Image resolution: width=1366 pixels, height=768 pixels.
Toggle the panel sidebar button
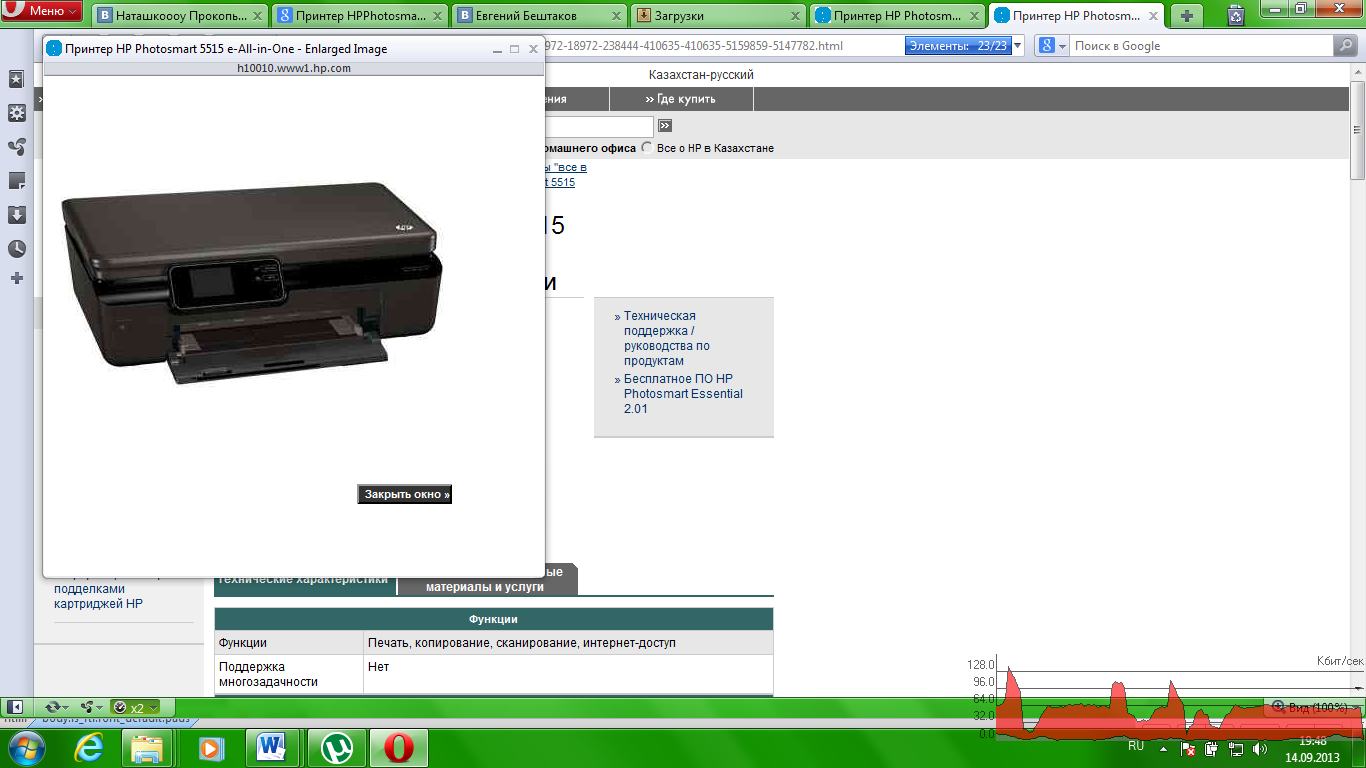16,707
